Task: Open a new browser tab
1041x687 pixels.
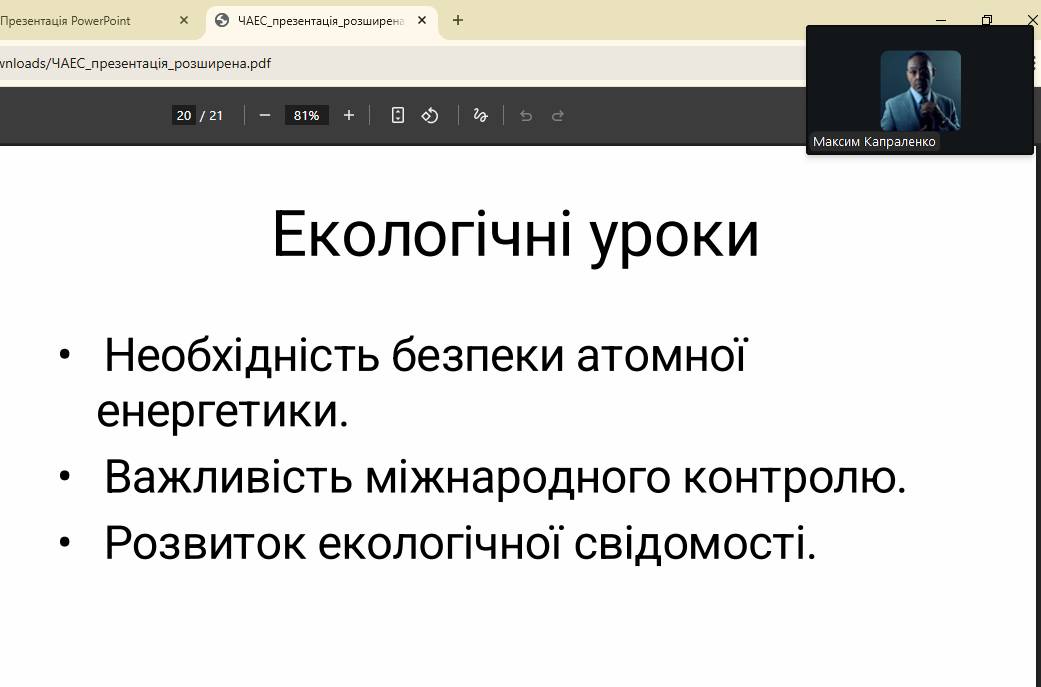Action: tap(458, 20)
